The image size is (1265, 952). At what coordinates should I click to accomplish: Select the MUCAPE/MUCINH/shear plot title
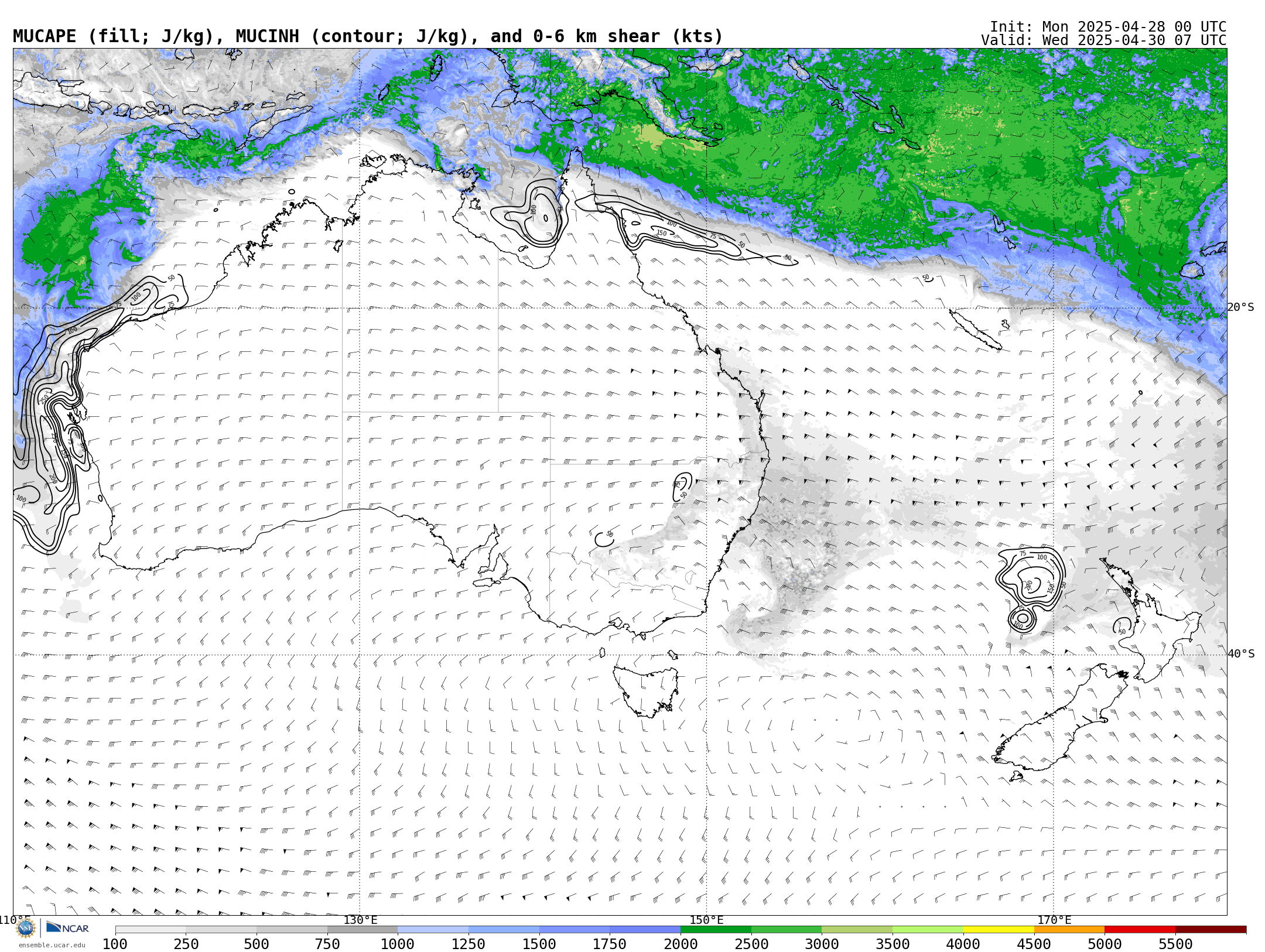pos(368,36)
